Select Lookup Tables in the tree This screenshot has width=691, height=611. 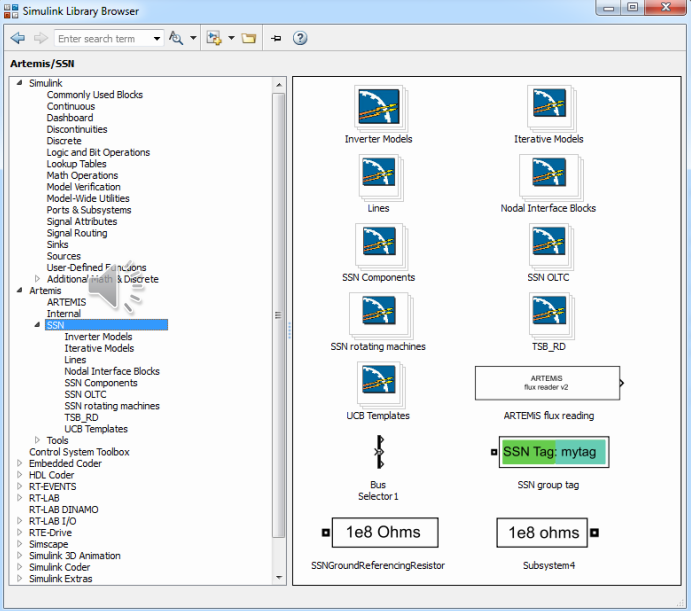click(x=77, y=164)
